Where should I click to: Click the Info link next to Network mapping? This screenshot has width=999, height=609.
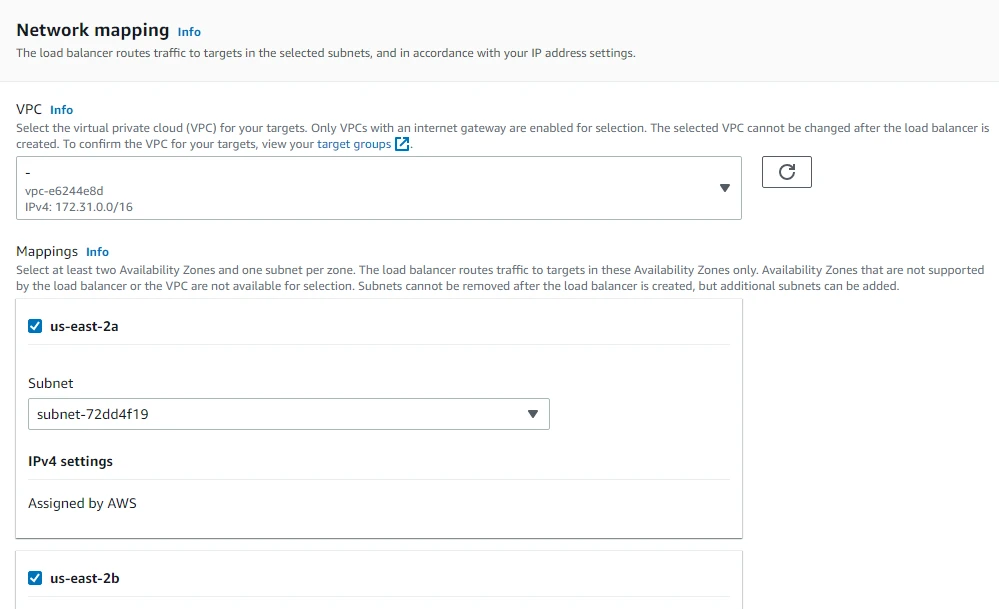click(189, 31)
